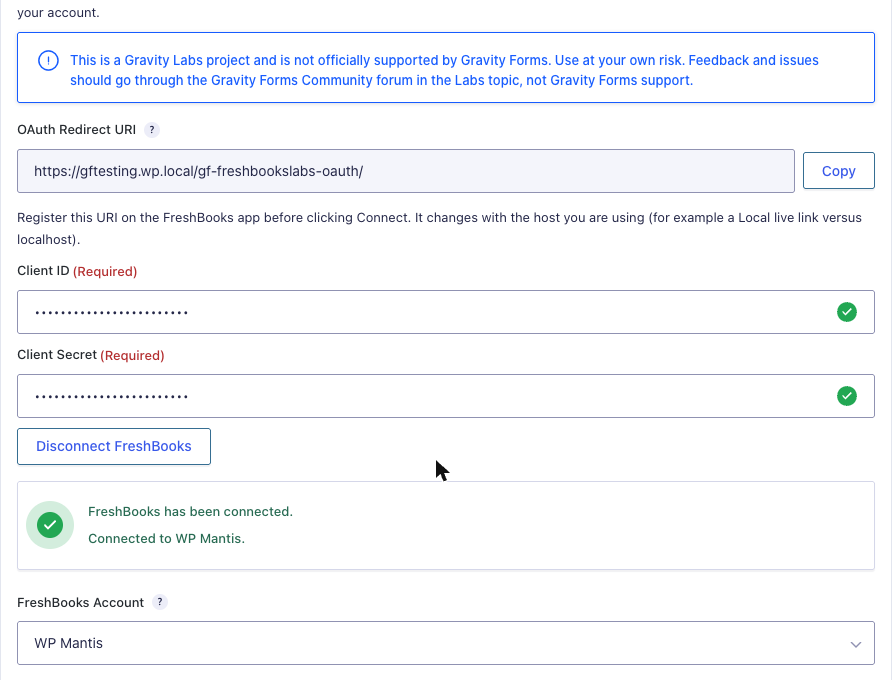Click the 'Register this URI on the FreshBooks app' description
Image resolution: width=892 pixels, height=680 pixels.
[439, 228]
